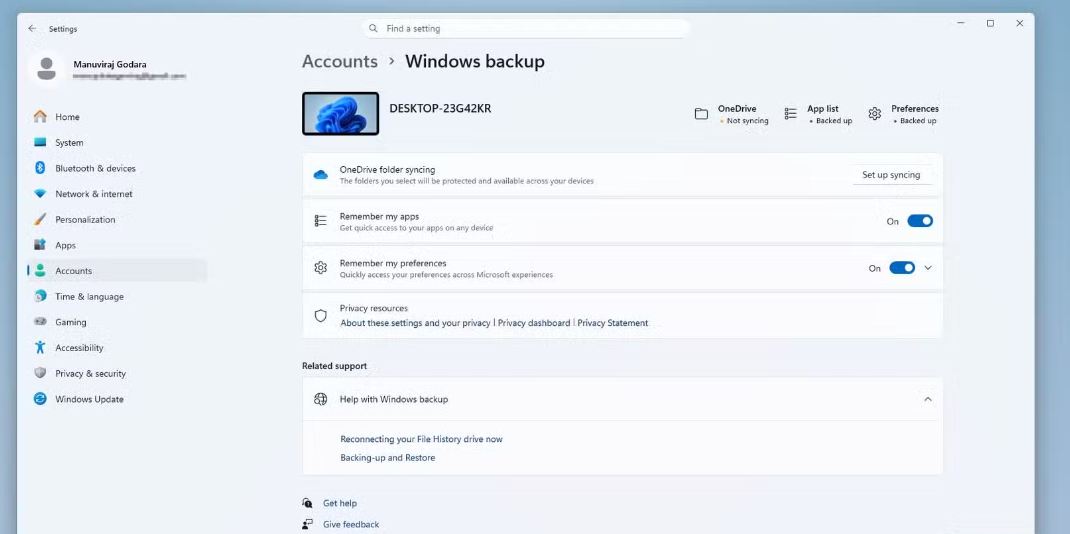The image size is (1070, 534).
Task: Click the Get help icon
Action: [x=307, y=503]
